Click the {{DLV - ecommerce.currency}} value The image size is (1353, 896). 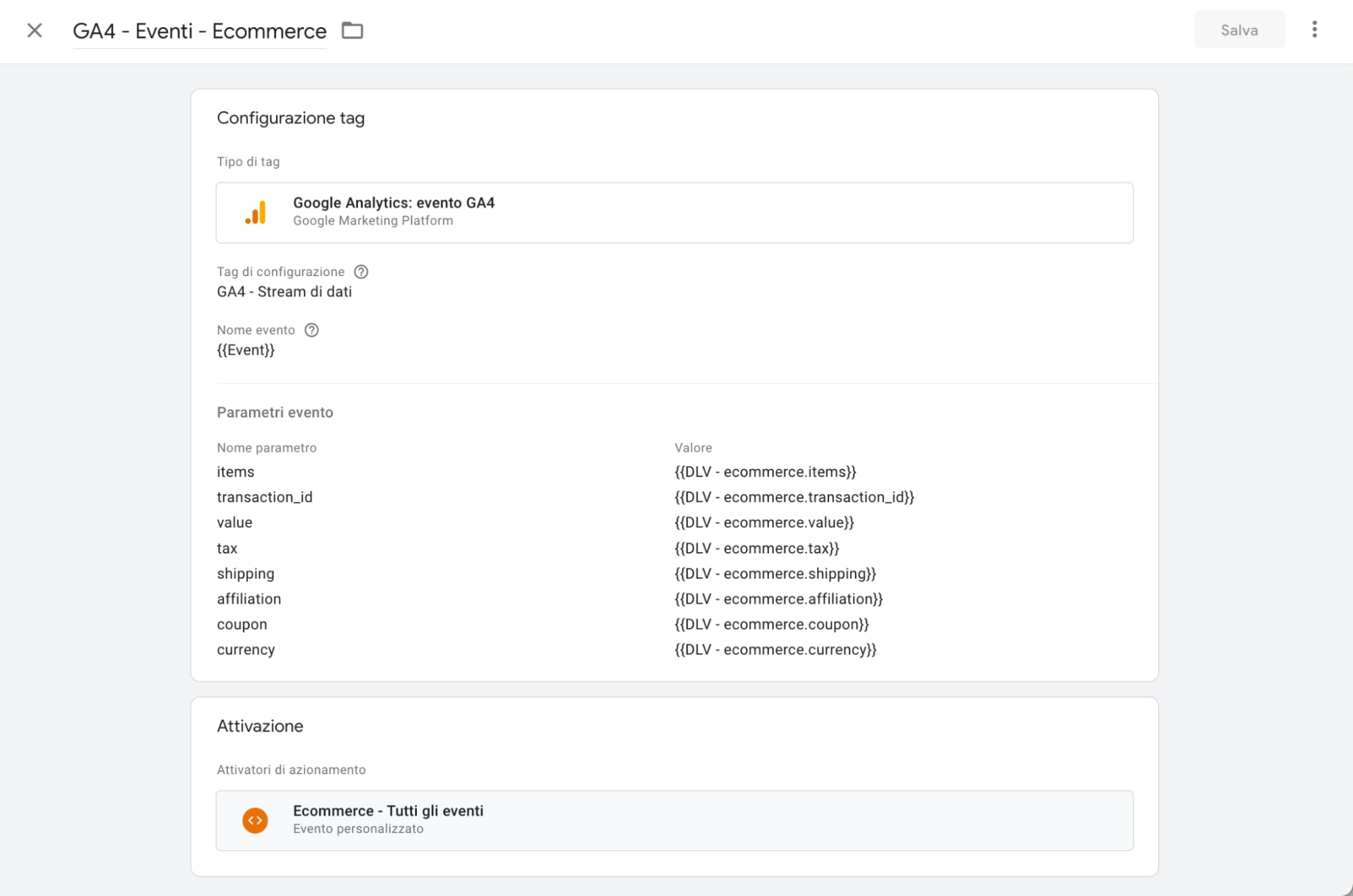click(776, 650)
